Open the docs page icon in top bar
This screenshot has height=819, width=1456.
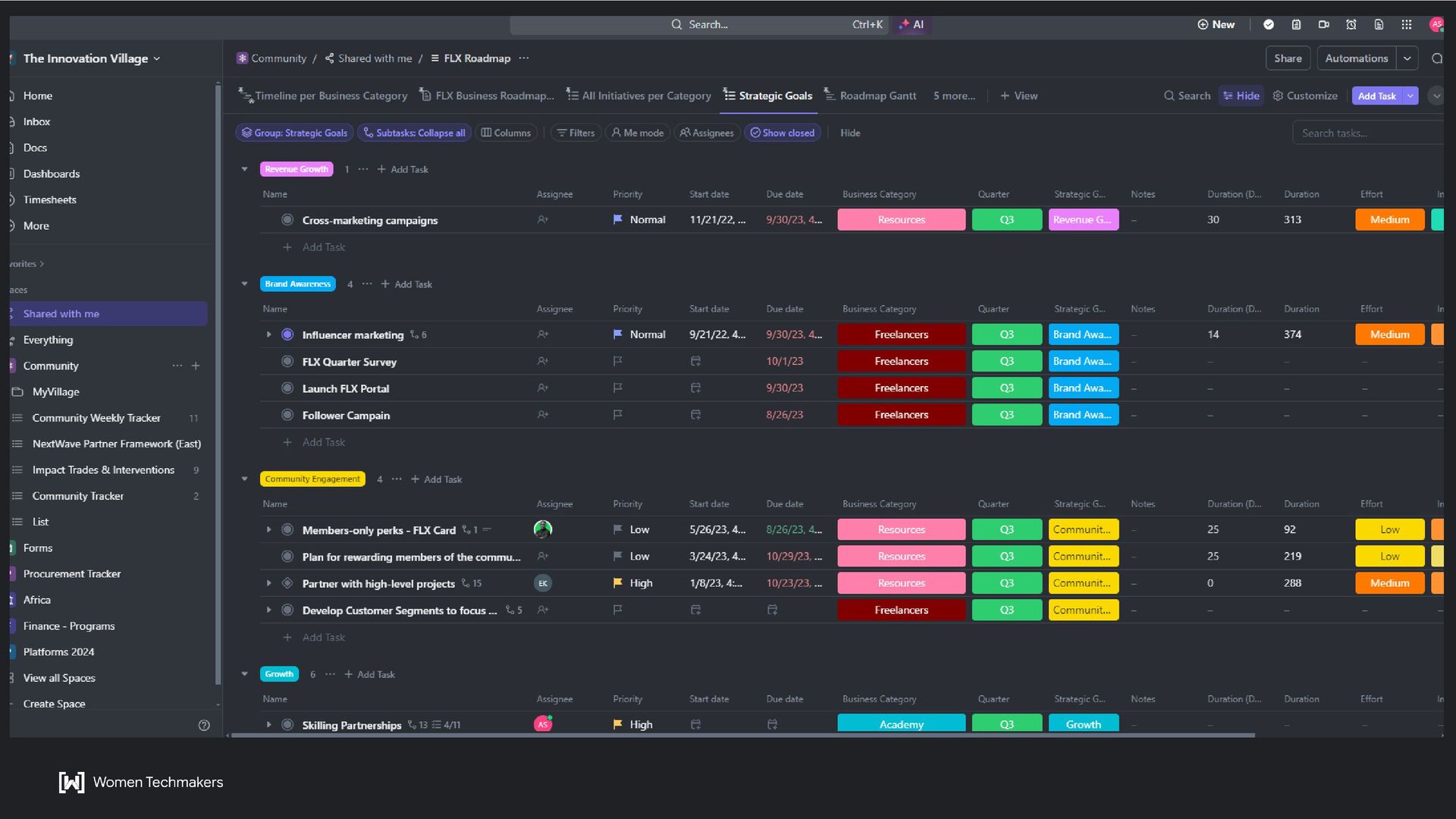[1379, 24]
